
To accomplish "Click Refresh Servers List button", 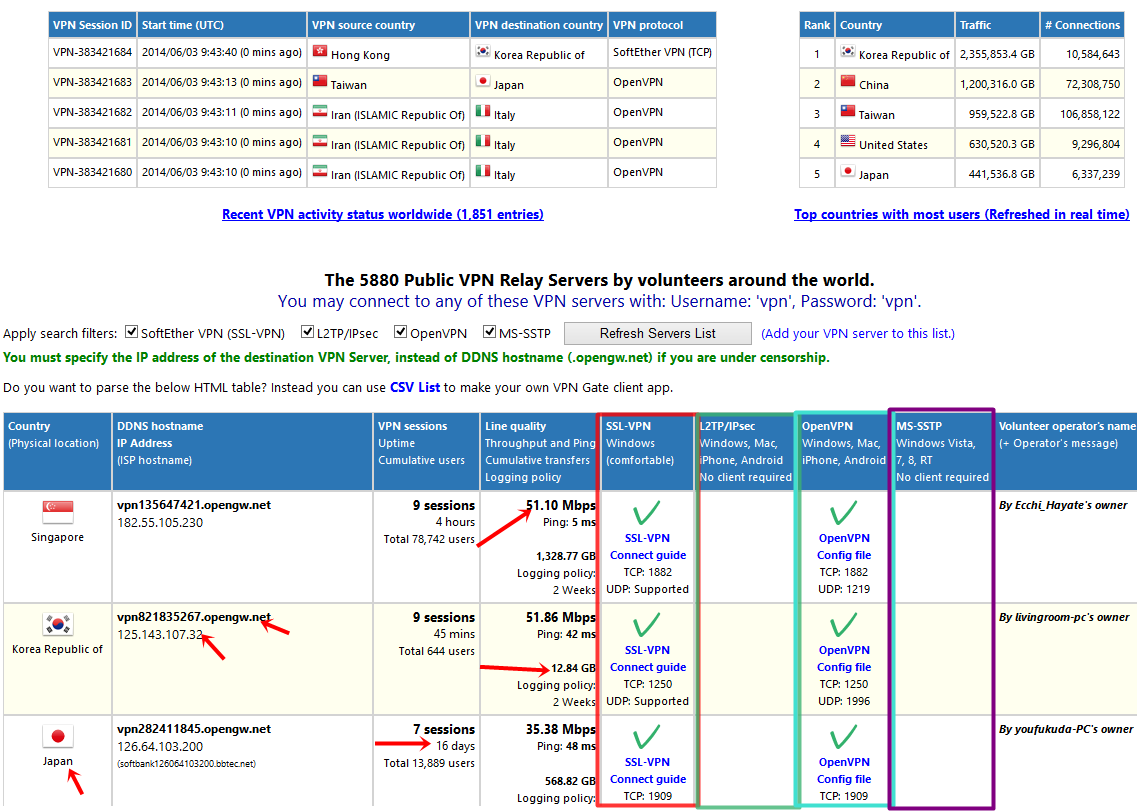I will 658,334.
